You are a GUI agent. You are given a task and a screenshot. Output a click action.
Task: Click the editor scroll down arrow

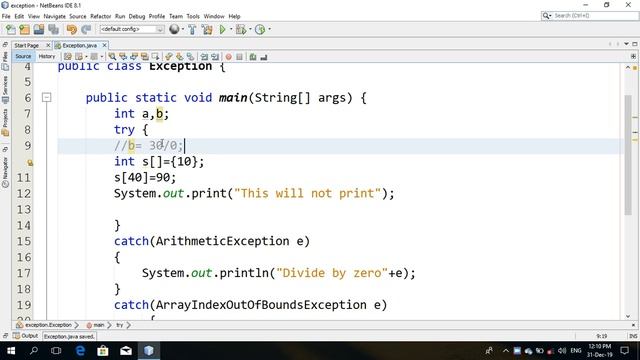click(x=628, y=316)
